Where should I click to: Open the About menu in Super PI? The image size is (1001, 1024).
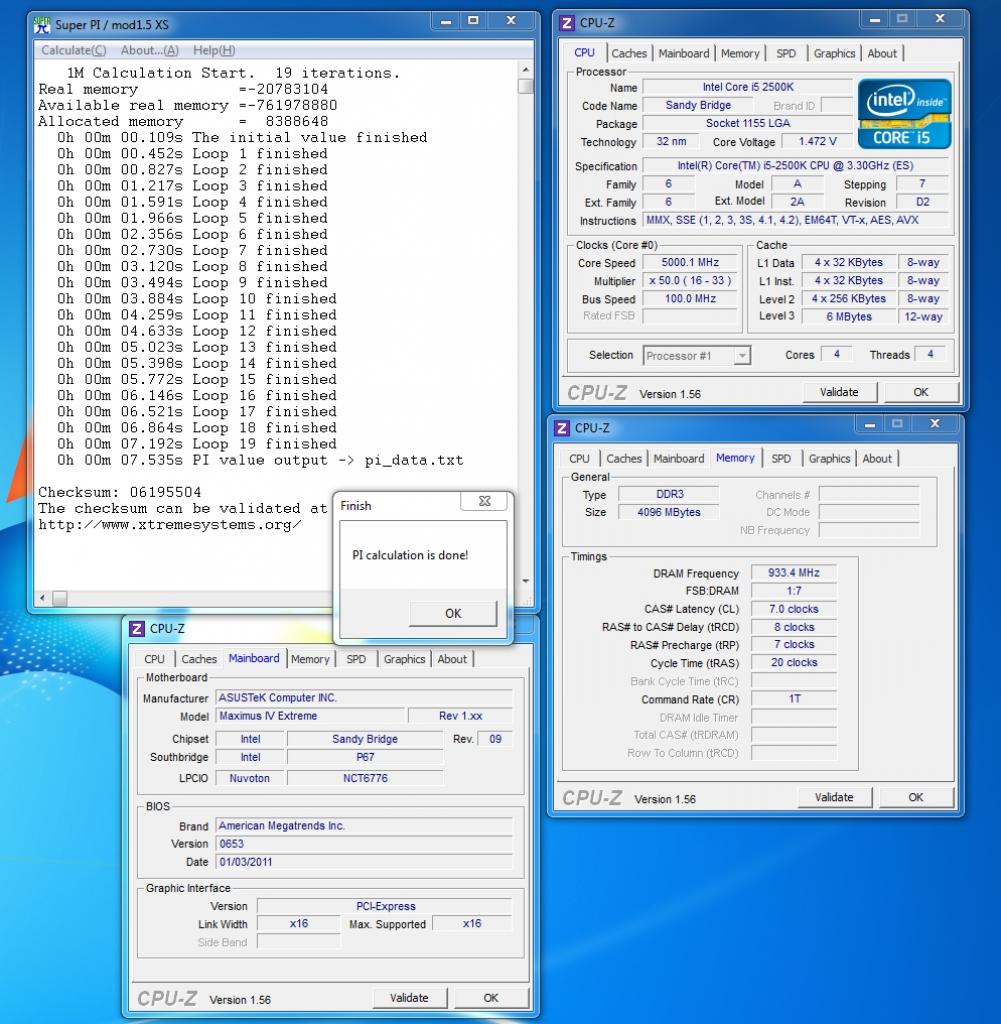[x=150, y=50]
